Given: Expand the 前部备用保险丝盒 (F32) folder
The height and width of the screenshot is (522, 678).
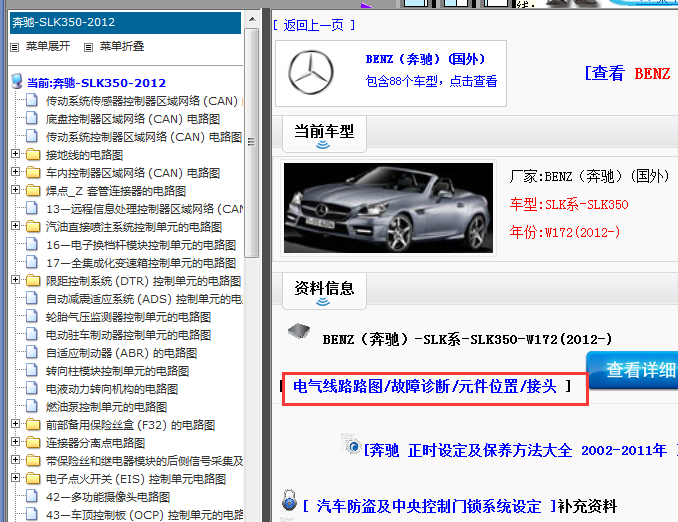Looking at the screenshot, I should (16, 424).
